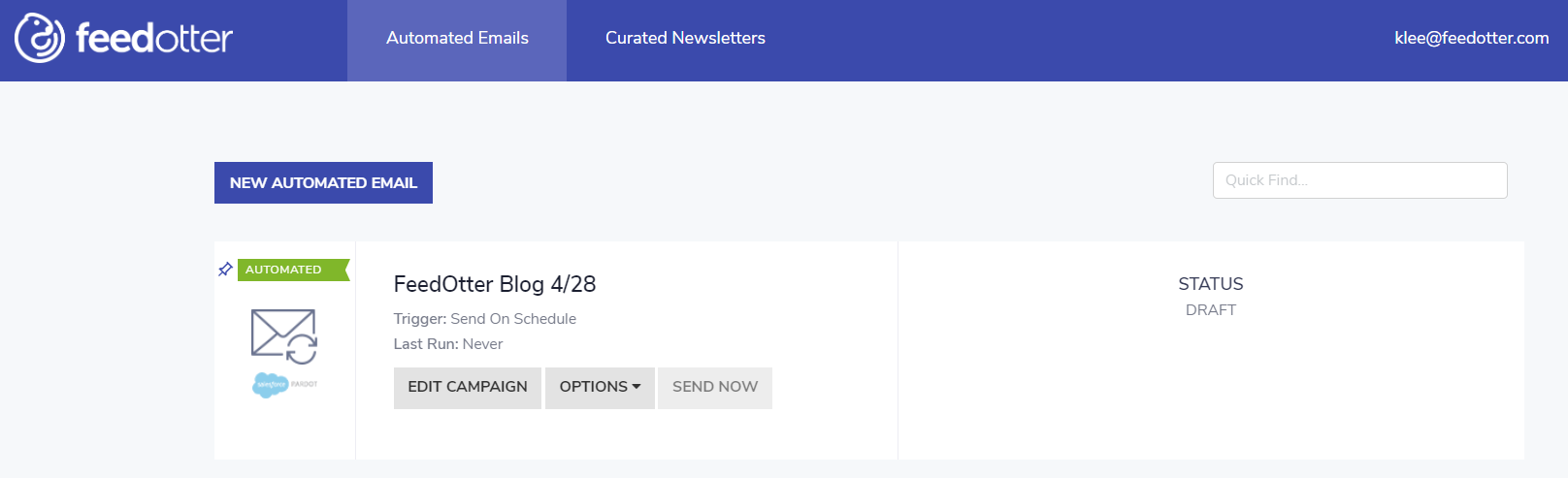Click the Salesforce Pardot cloud logo
This screenshot has width=1568, height=478.
click(284, 385)
